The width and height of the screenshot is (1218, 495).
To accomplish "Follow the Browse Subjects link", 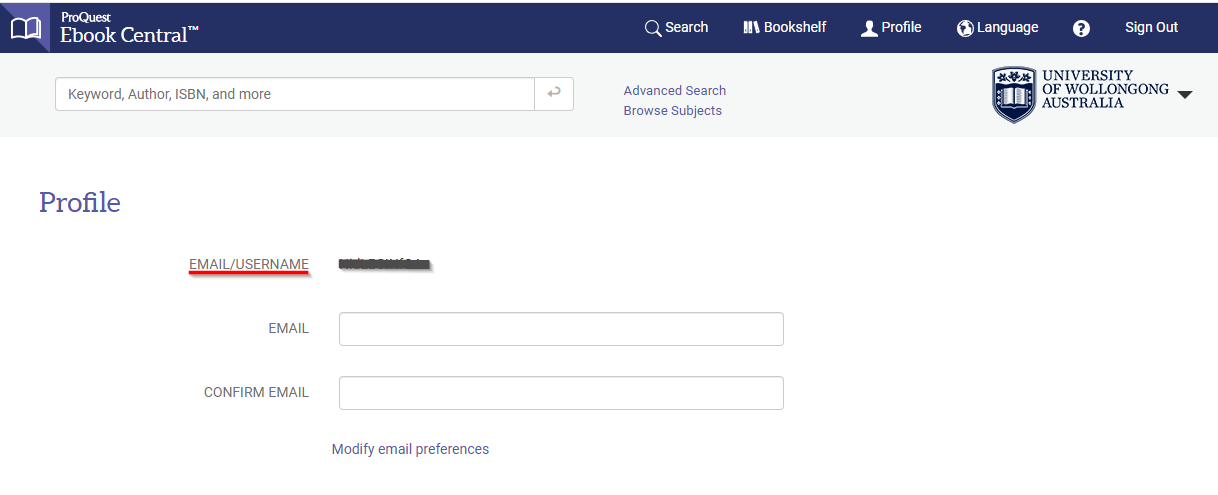I will point(672,111).
